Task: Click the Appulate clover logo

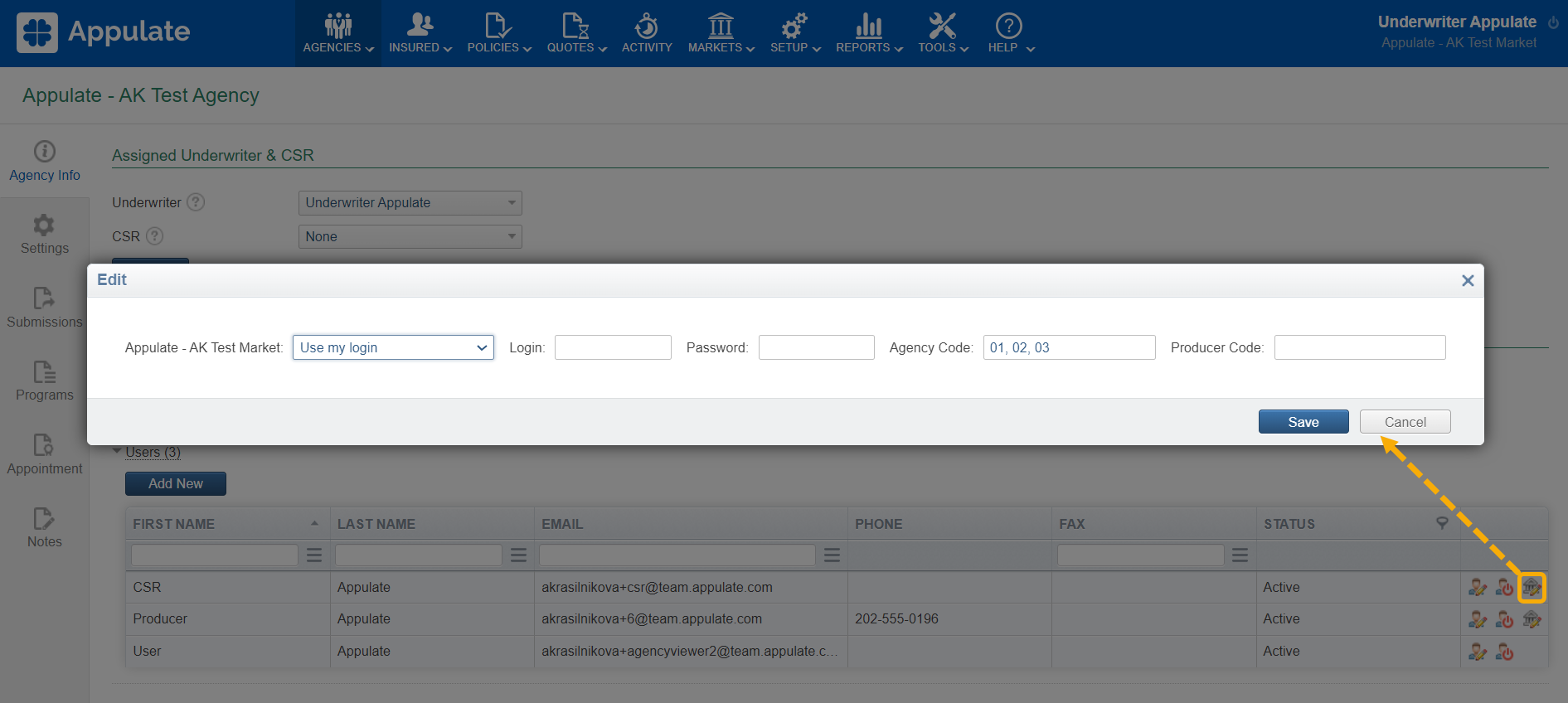Action: (37, 32)
